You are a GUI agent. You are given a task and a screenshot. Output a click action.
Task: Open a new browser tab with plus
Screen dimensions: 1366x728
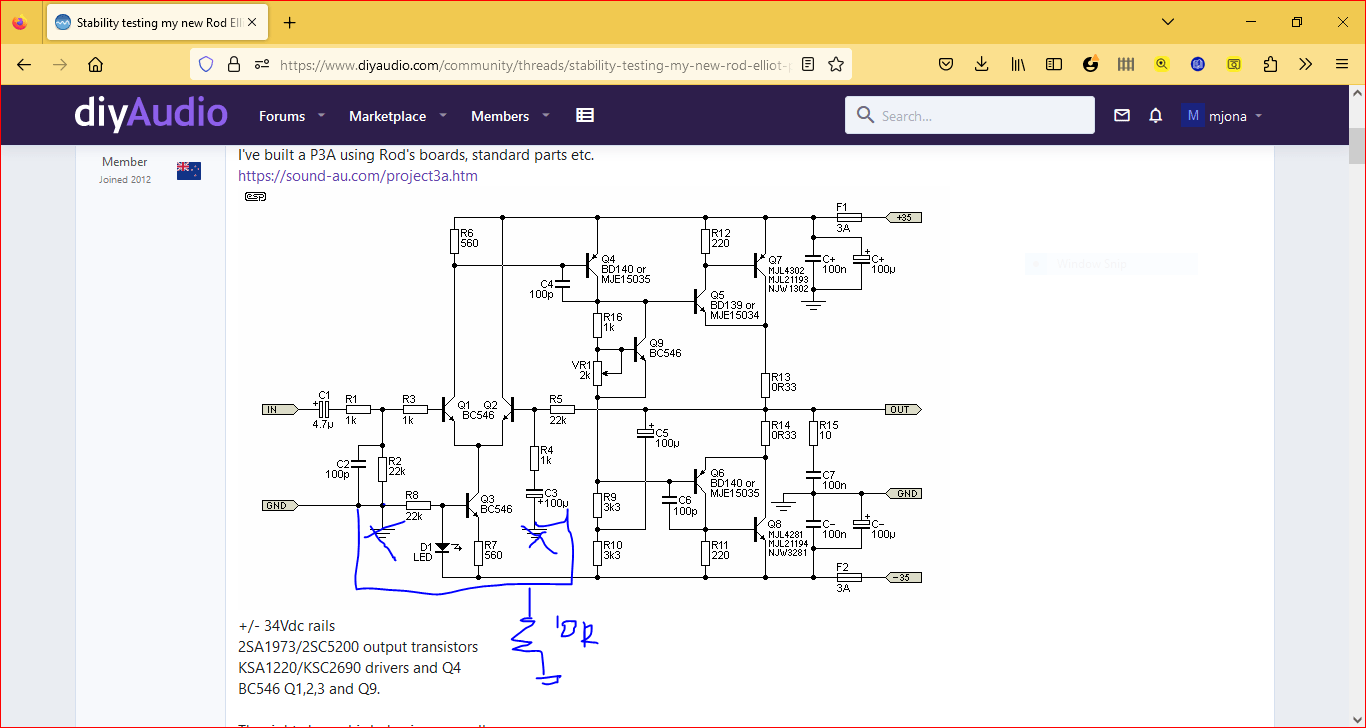click(290, 22)
